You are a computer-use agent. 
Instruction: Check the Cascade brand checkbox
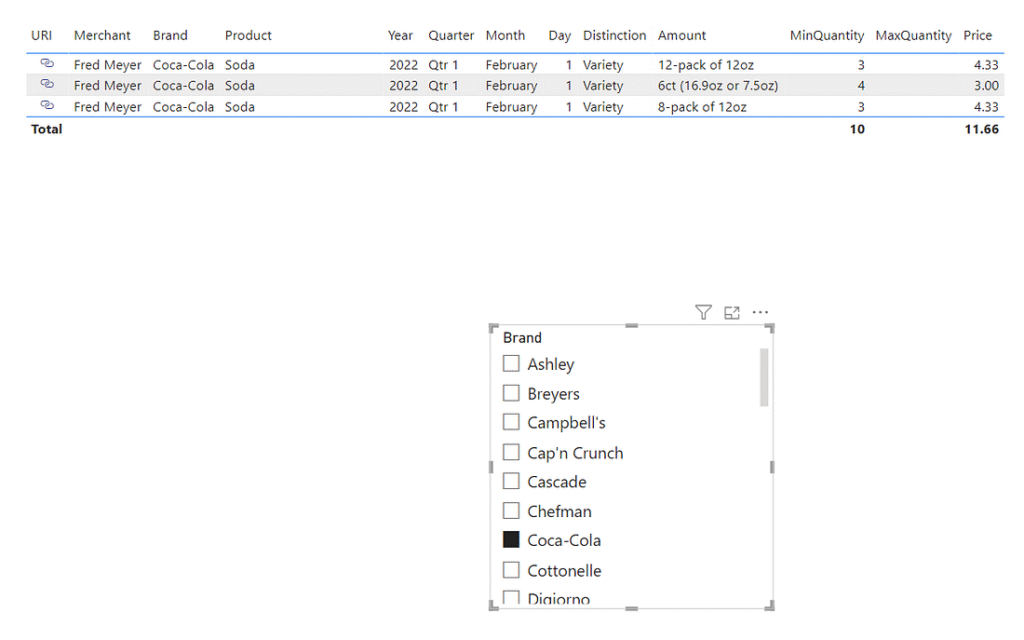point(511,481)
